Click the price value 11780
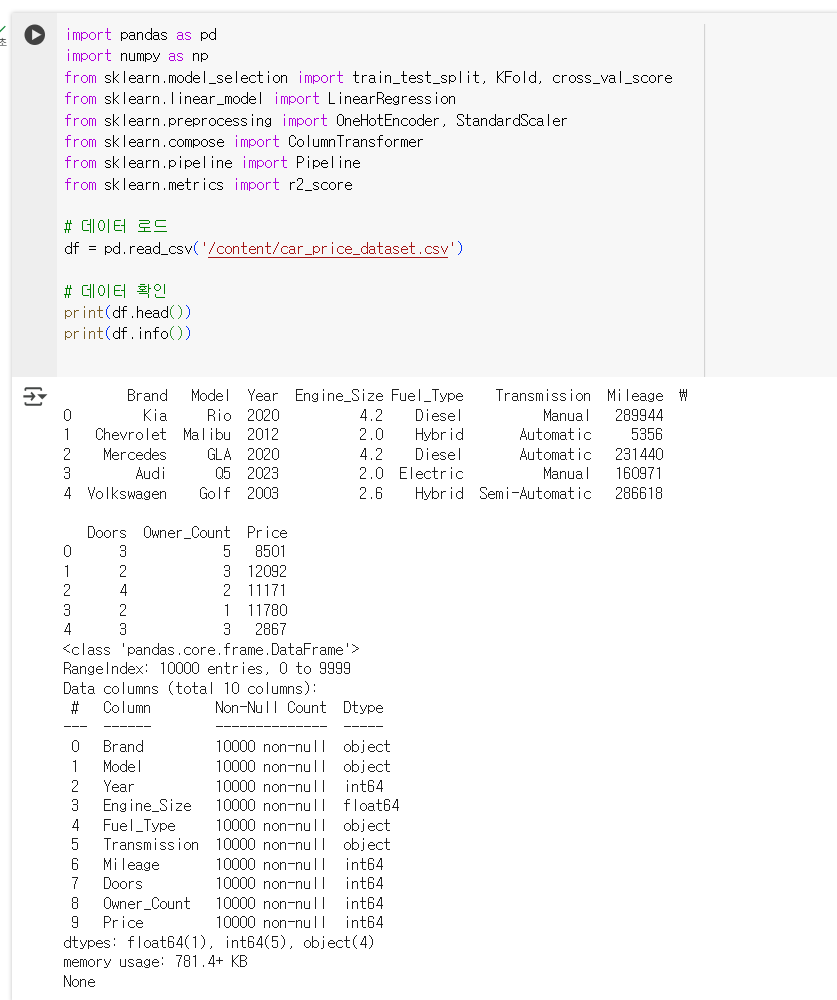The image size is (837, 1000). 267,610
